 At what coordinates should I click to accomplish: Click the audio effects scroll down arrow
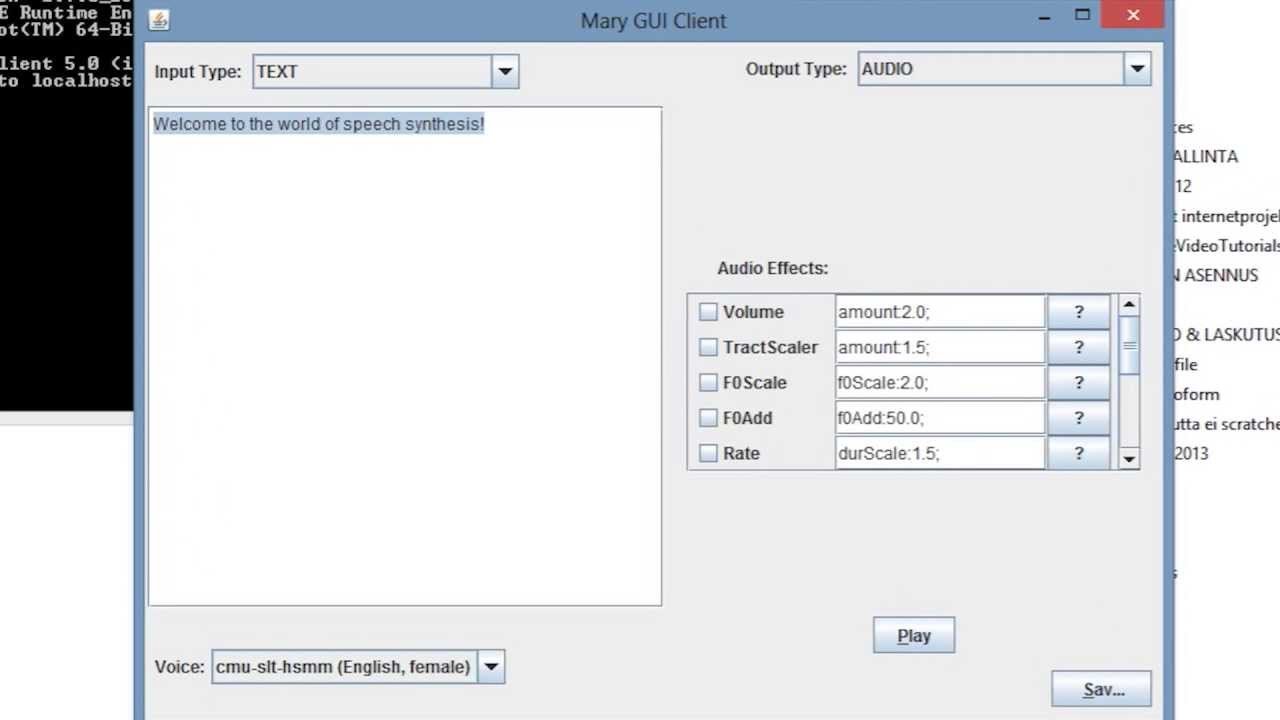[1129, 459]
